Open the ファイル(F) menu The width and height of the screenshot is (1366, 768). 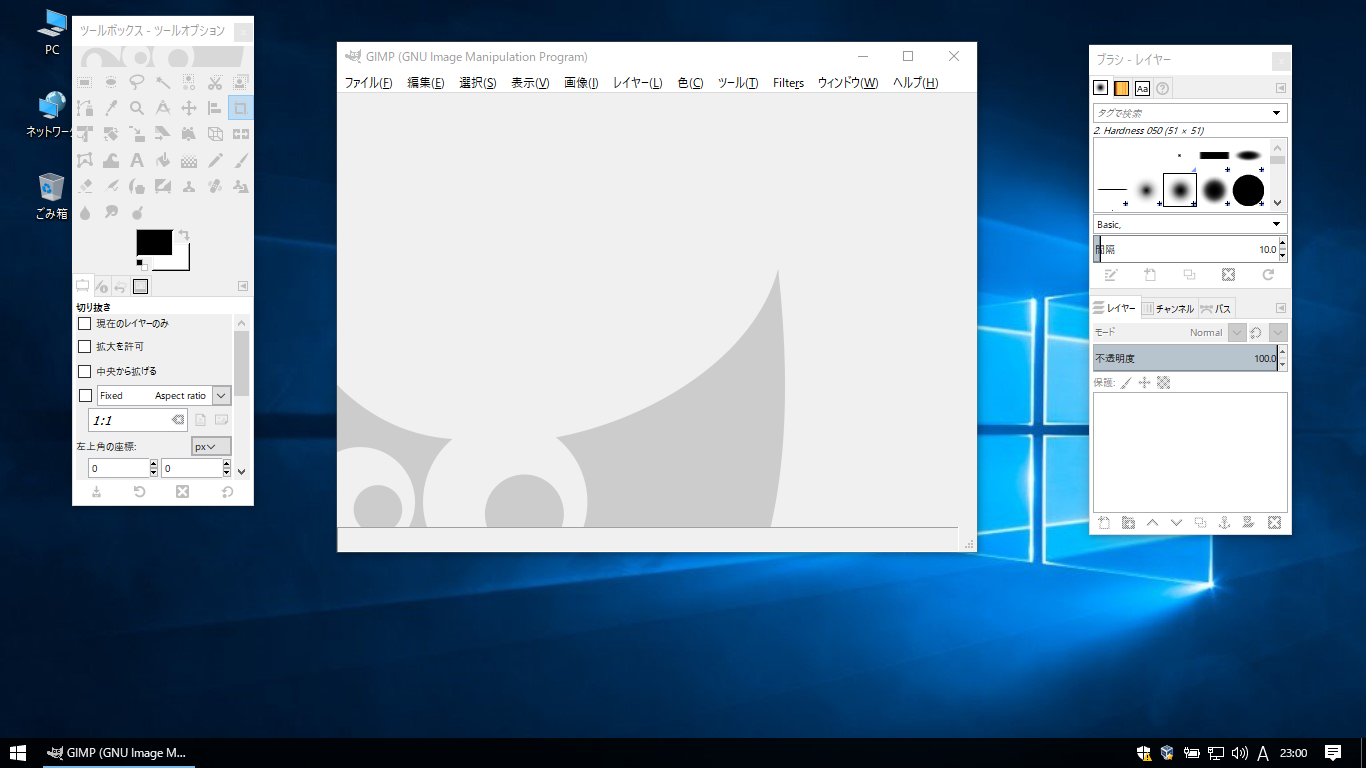tap(368, 83)
